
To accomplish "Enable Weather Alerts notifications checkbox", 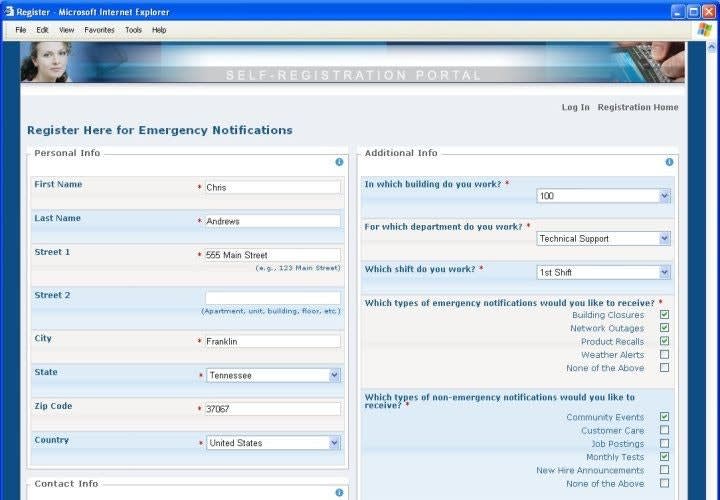I will (664, 355).
